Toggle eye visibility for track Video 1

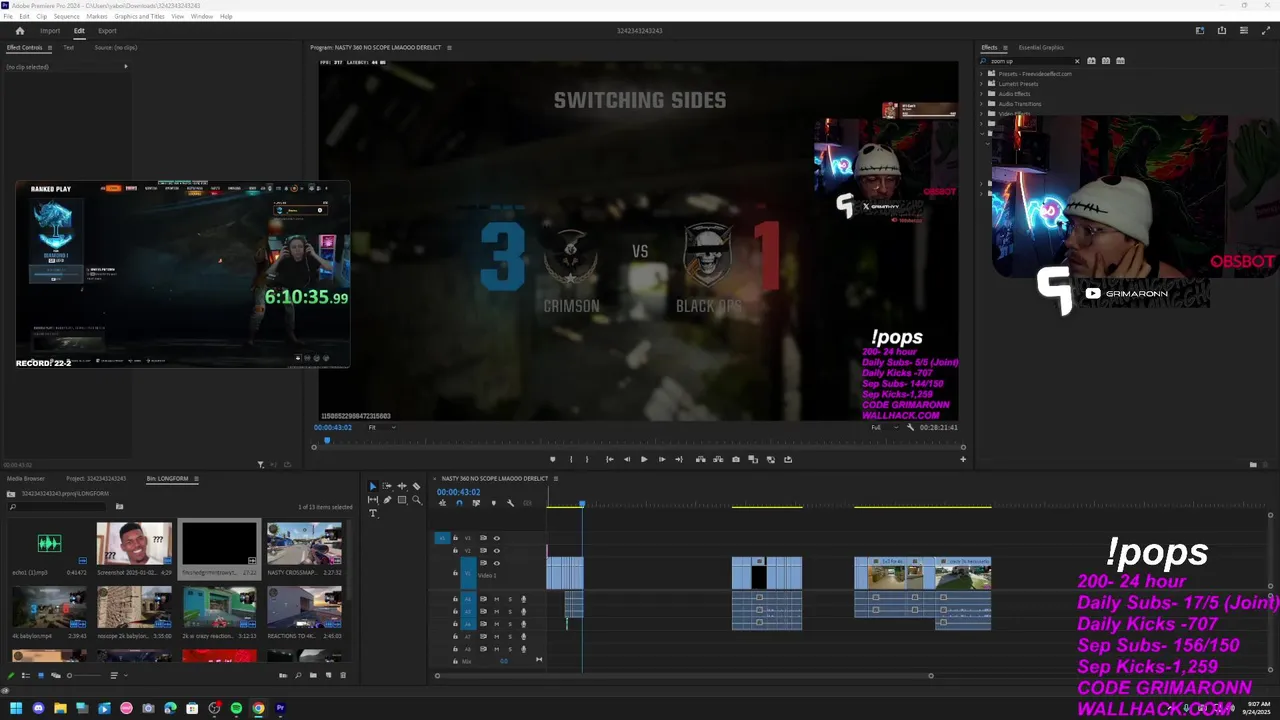[496, 563]
